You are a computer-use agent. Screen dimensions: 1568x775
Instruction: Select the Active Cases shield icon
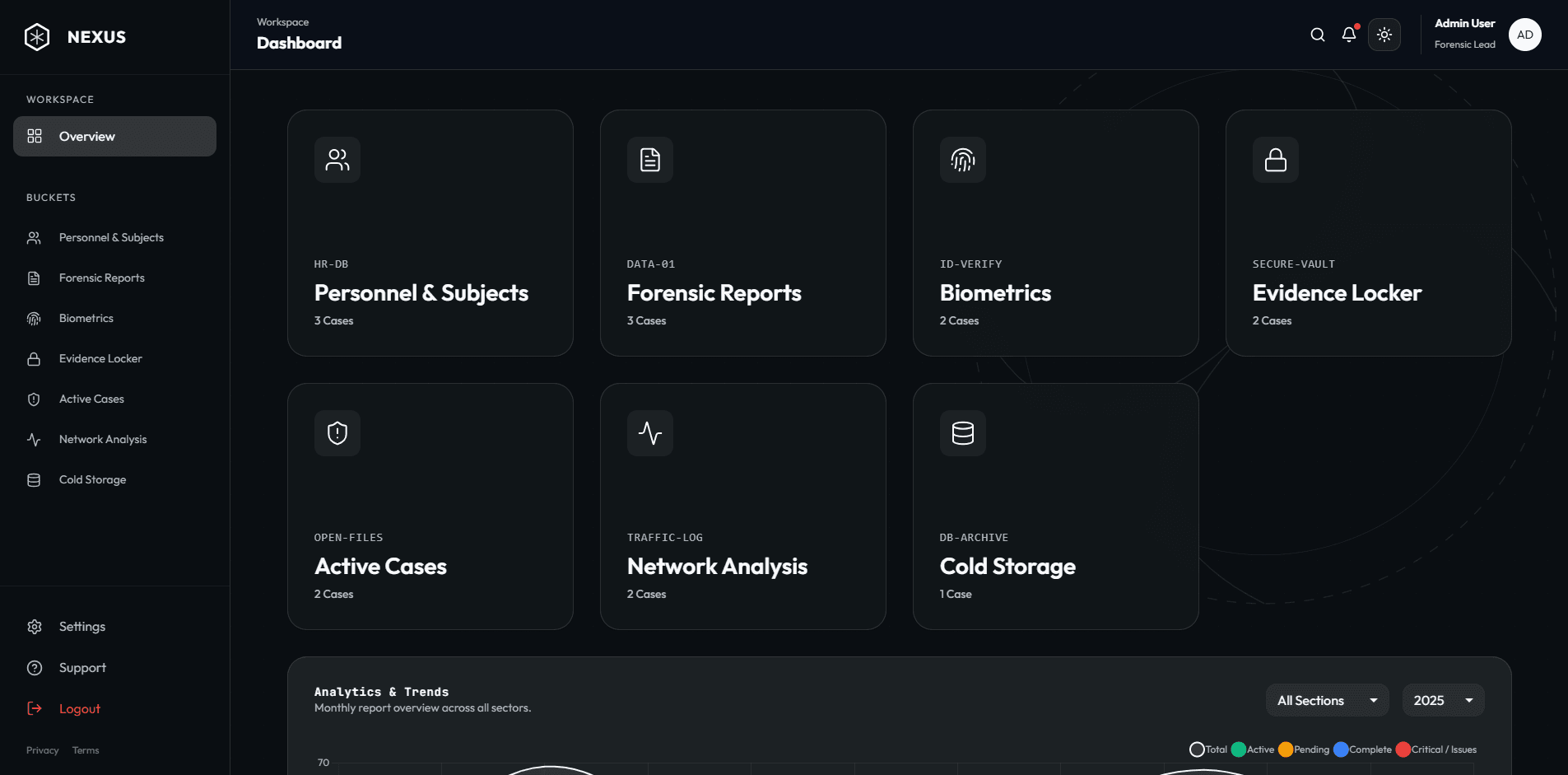pyautogui.click(x=337, y=433)
